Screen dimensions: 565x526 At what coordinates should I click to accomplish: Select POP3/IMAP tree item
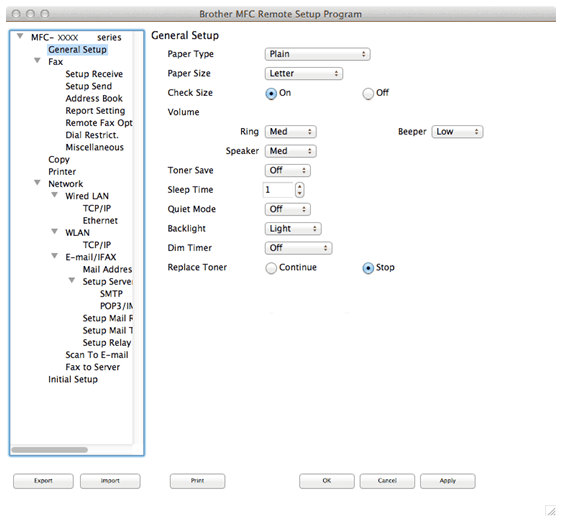(116, 306)
